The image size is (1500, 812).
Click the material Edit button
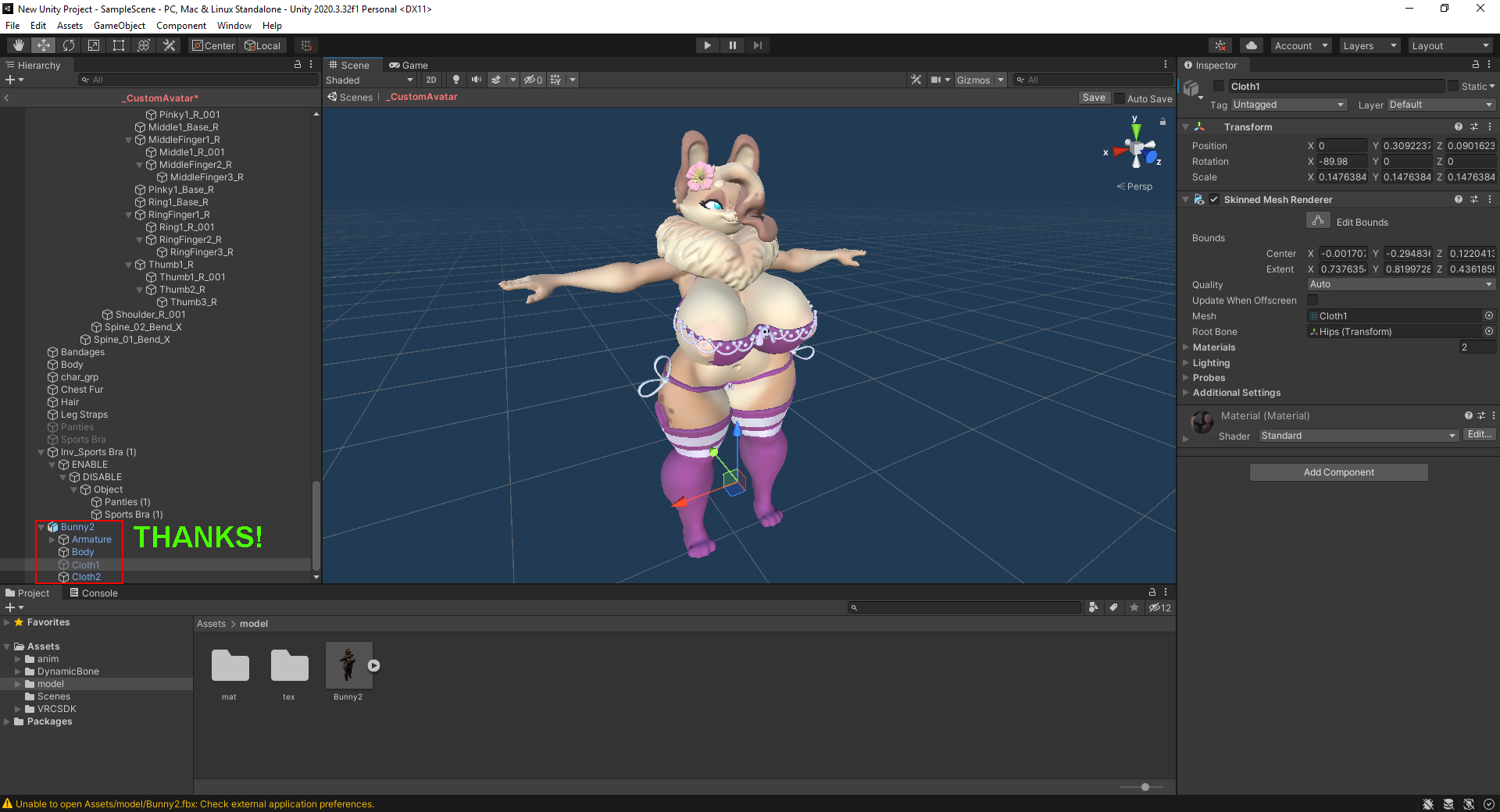point(1479,434)
